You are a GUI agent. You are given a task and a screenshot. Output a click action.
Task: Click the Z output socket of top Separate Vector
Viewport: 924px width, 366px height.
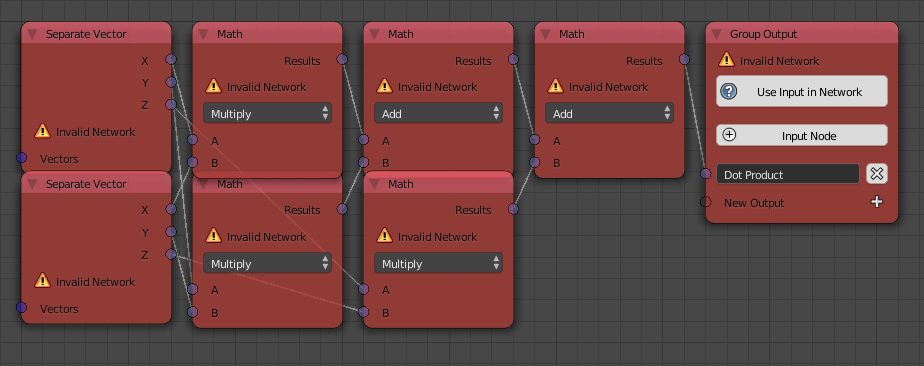pos(171,104)
